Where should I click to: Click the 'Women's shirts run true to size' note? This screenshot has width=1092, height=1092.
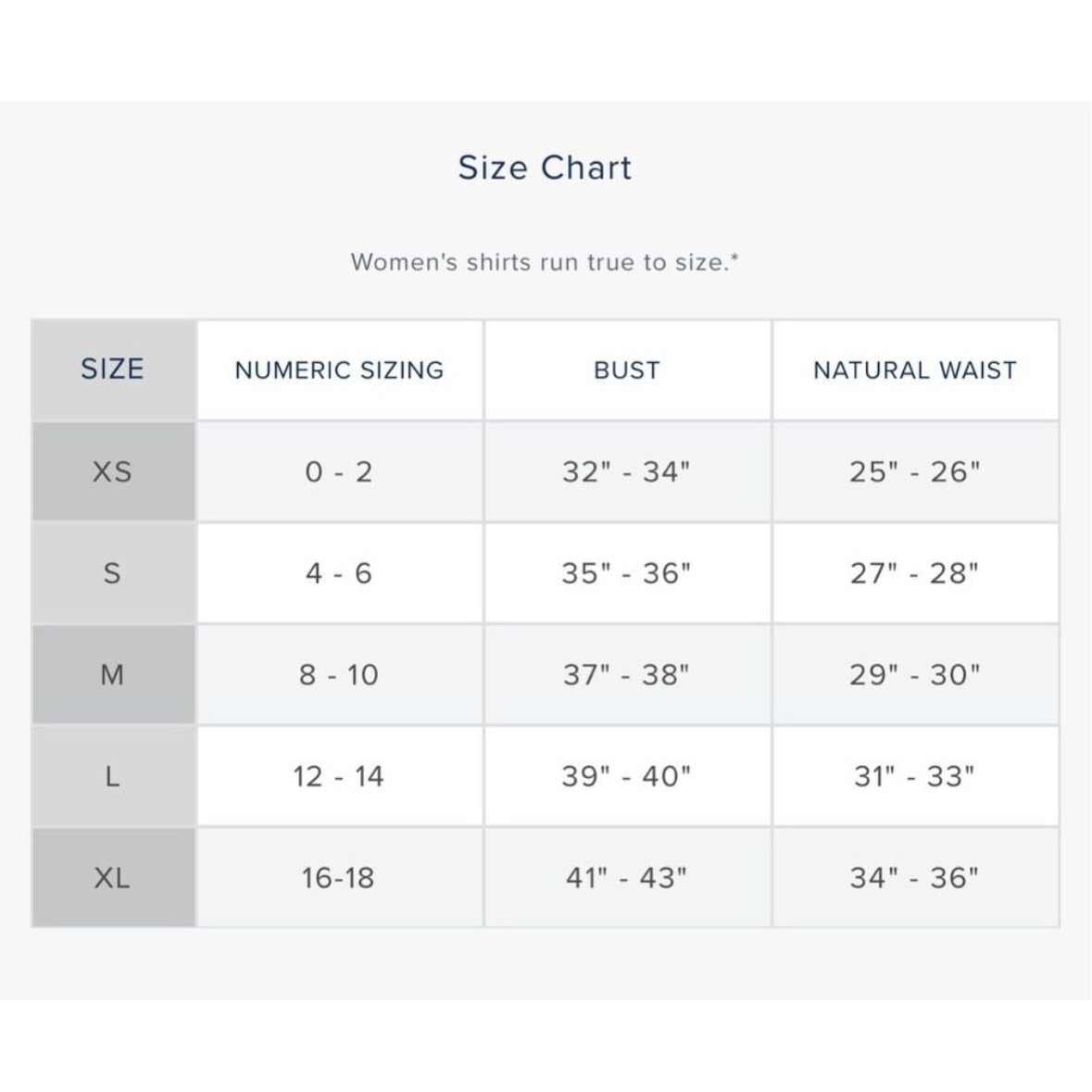tap(545, 262)
